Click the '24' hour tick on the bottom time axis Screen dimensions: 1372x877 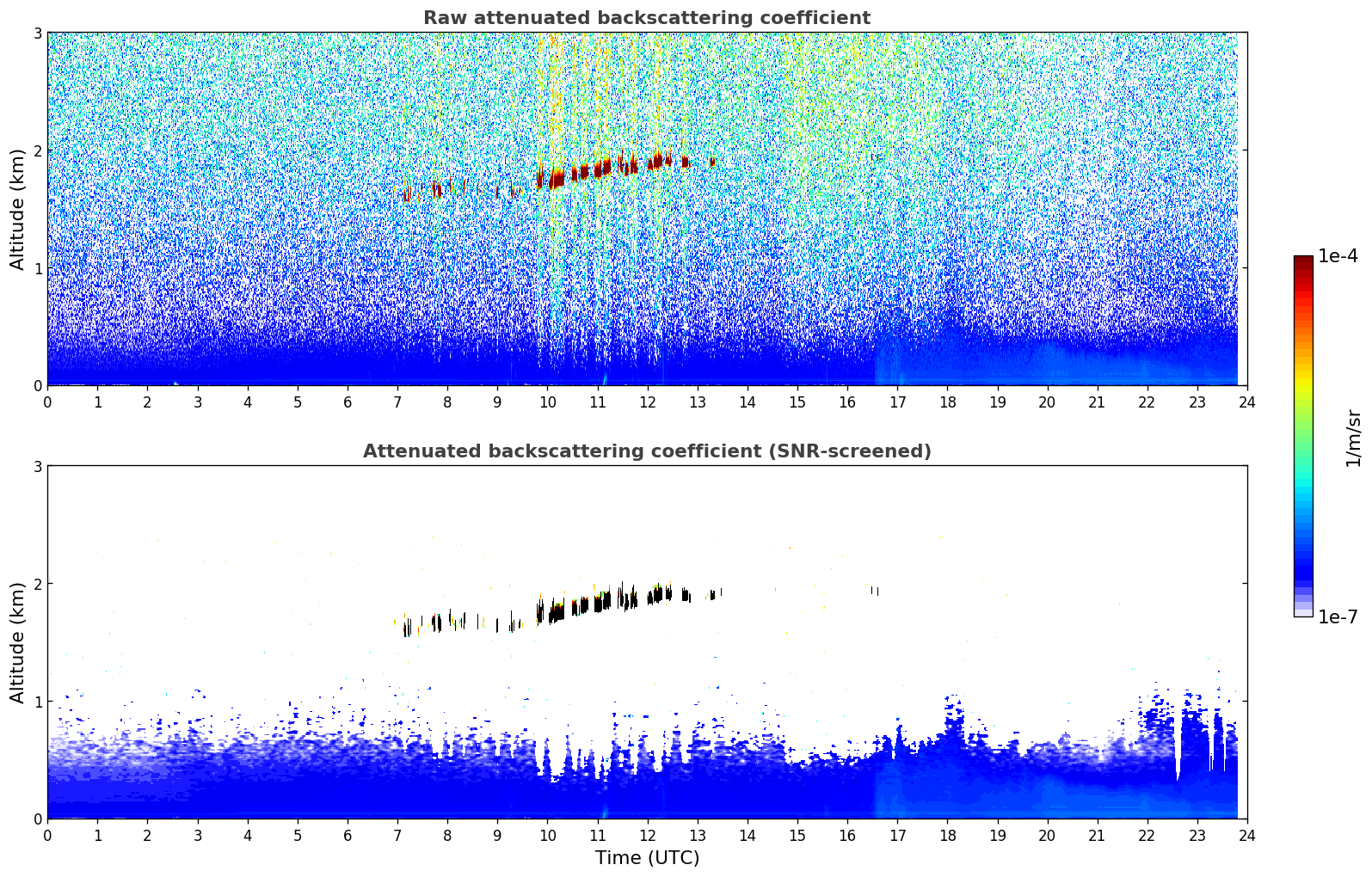(x=1246, y=835)
